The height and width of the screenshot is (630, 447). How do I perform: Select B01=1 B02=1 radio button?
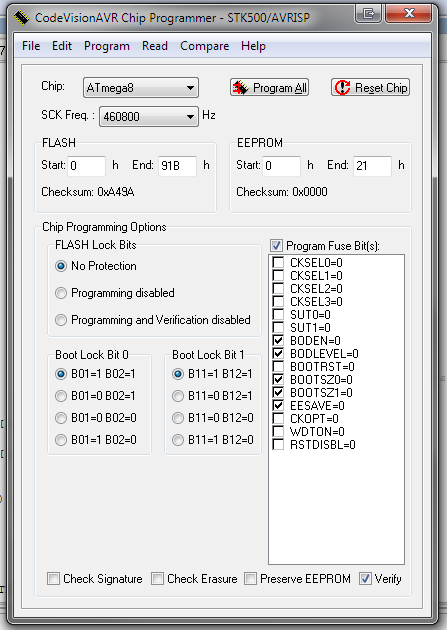click(61, 374)
